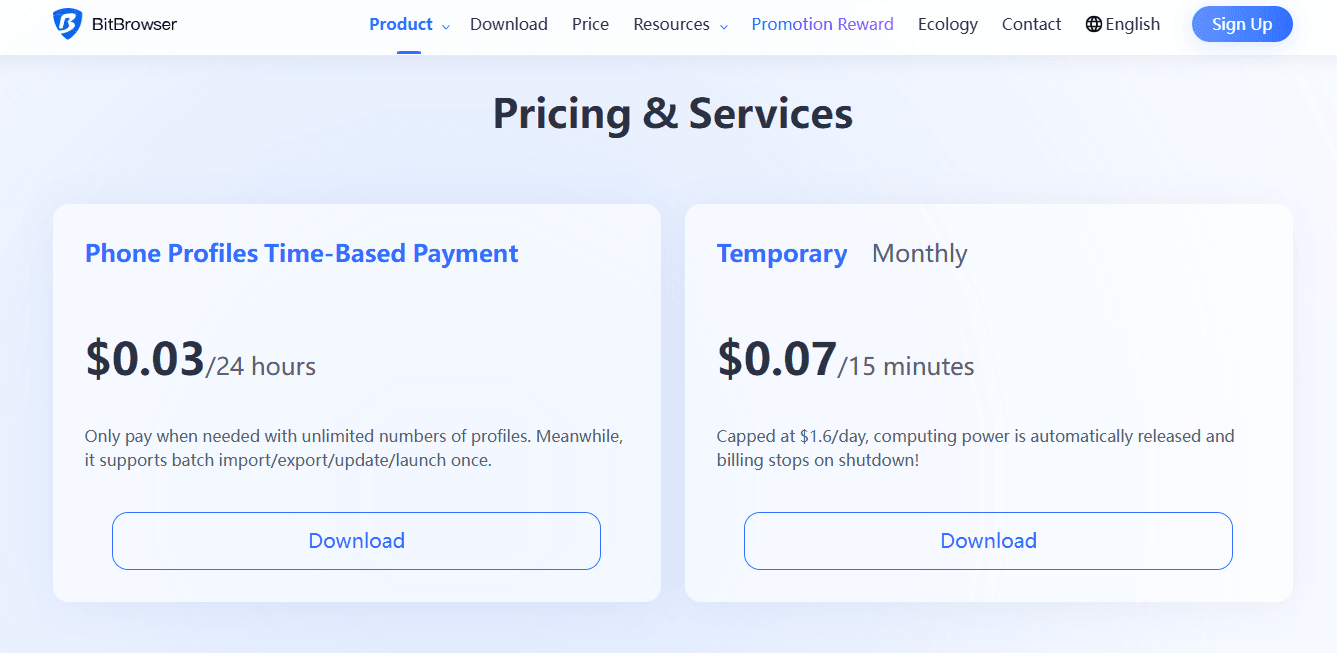Open the Price navigation item

coord(590,24)
